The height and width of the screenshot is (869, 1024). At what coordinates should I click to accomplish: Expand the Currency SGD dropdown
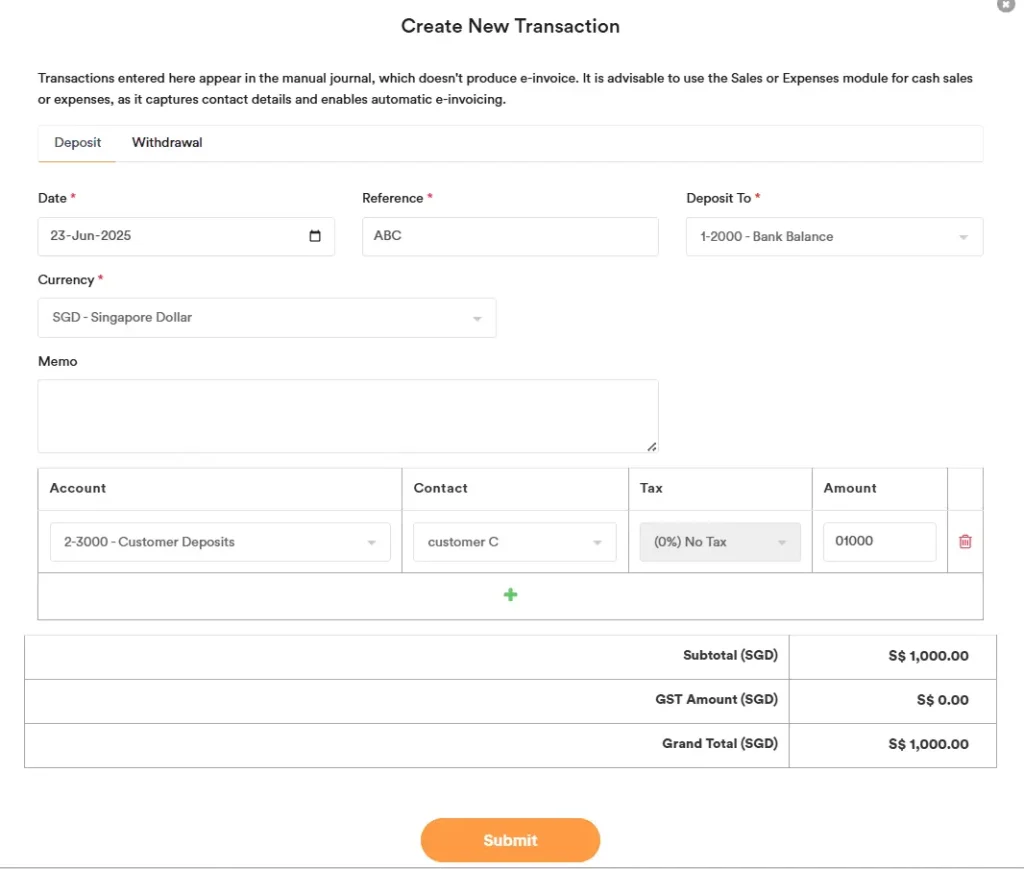point(266,318)
